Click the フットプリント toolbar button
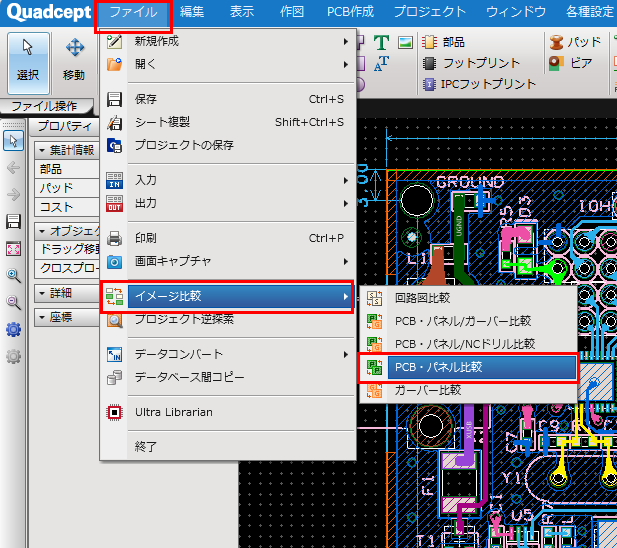Image resolution: width=617 pixels, height=548 pixels. coord(471,63)
